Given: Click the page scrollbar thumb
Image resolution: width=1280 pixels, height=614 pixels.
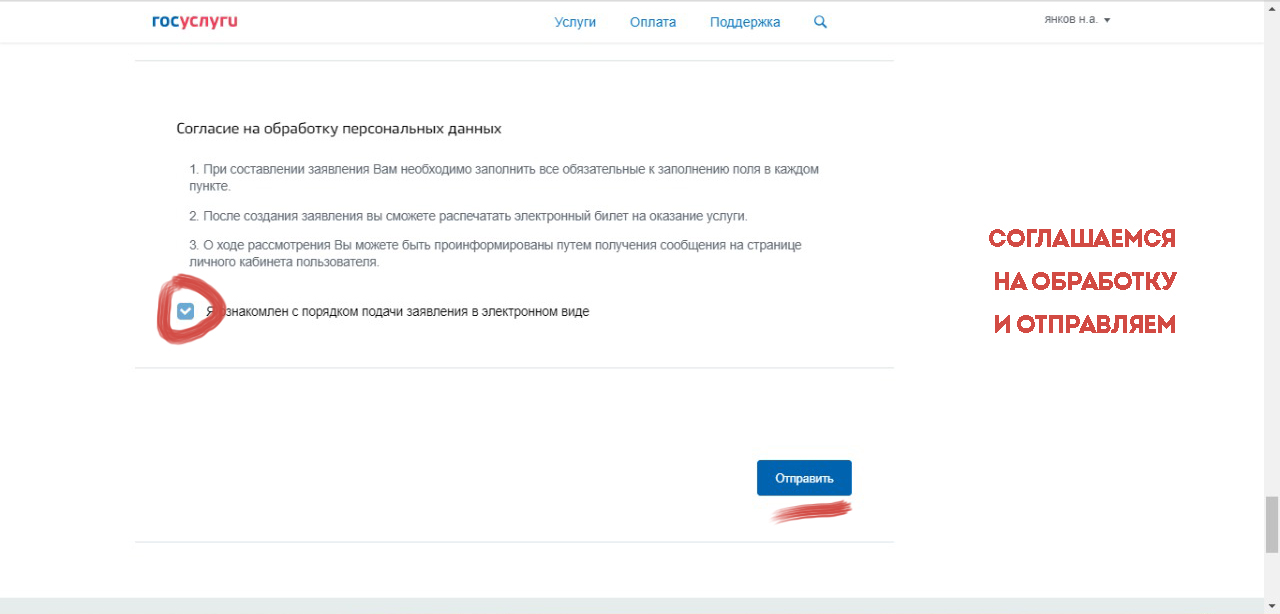Looking at the screenshot, I should 1271,524.
